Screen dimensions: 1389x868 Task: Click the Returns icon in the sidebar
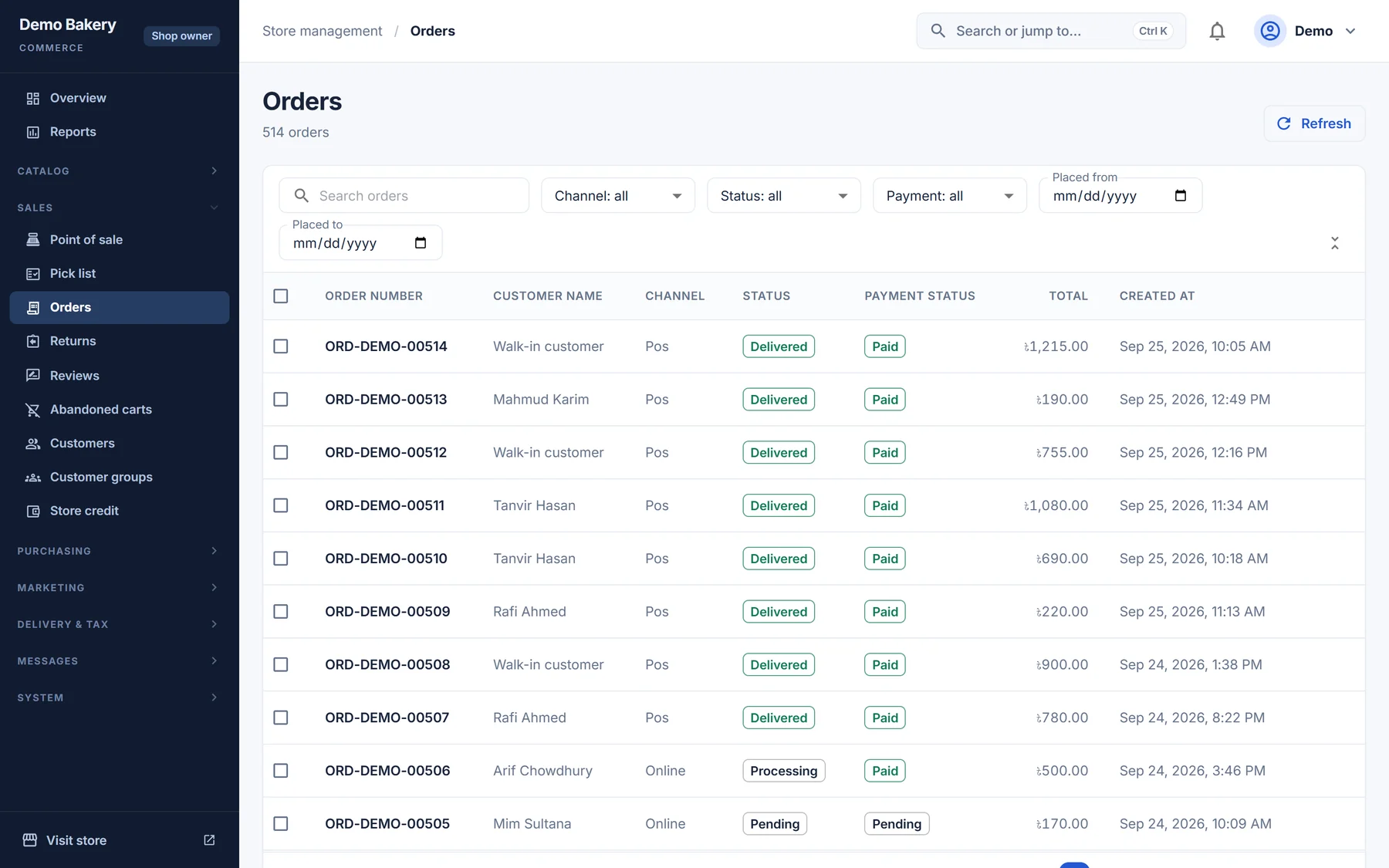pos(33,341)
